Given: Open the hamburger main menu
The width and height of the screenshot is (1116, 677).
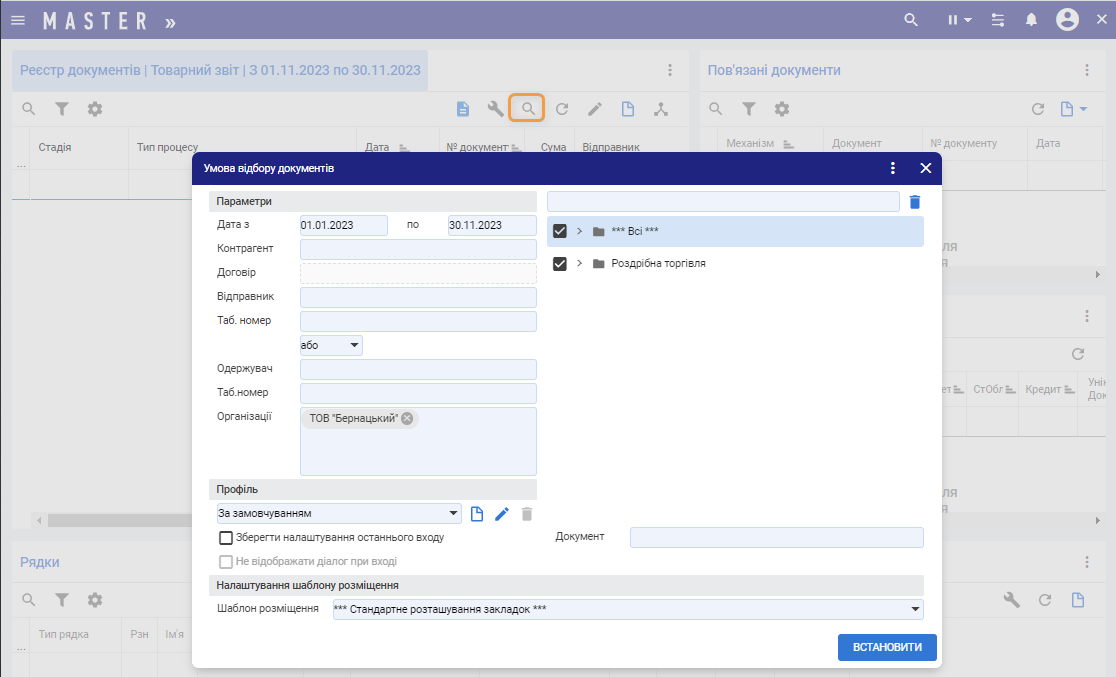Looking at the screenshot, I should pos(18,20).
